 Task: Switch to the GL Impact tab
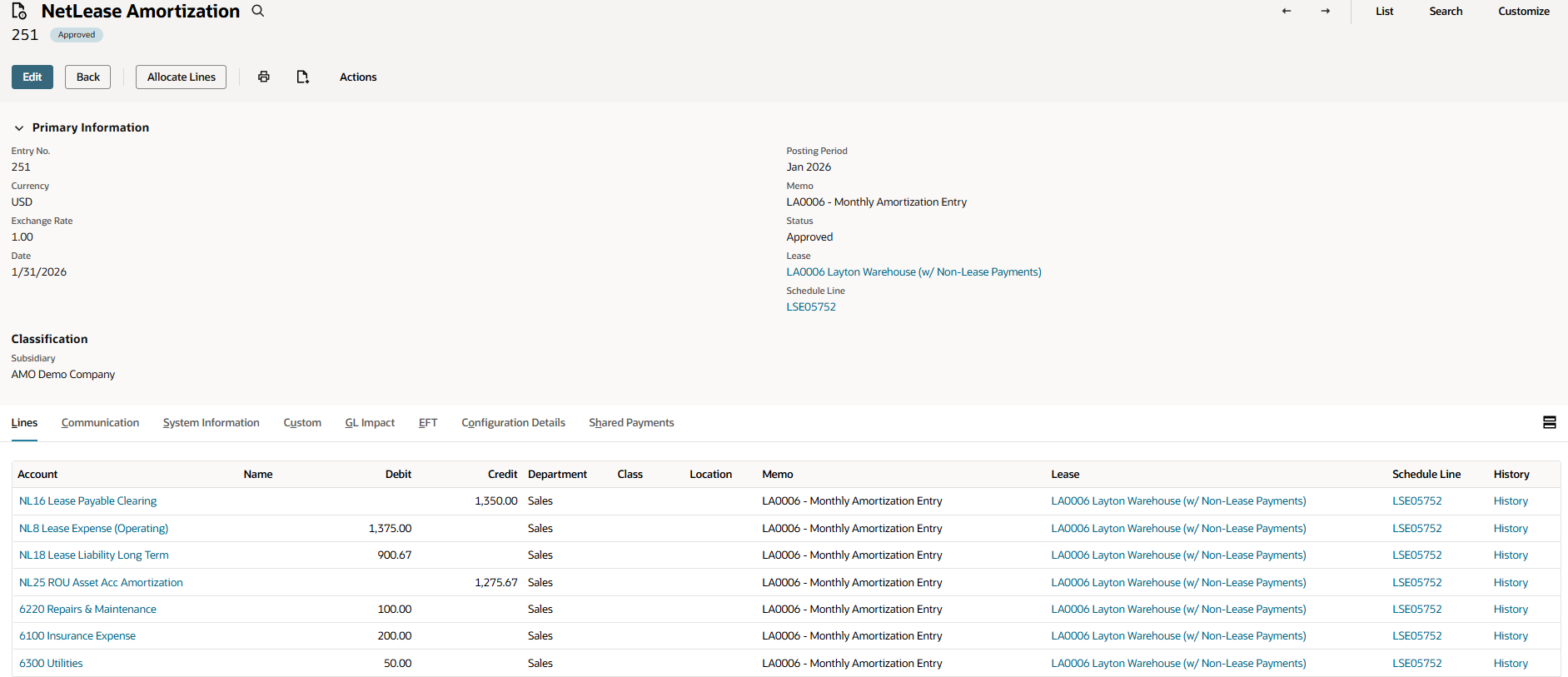370,423
